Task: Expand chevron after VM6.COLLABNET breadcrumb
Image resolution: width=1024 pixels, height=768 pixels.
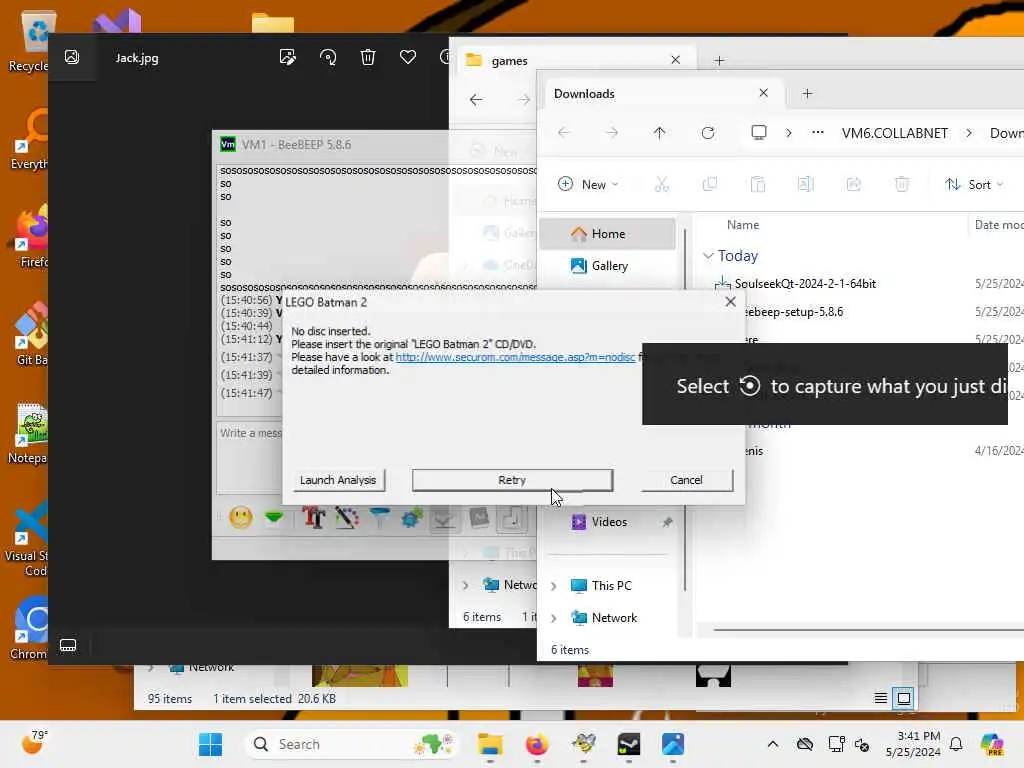Action: [969, 133]
